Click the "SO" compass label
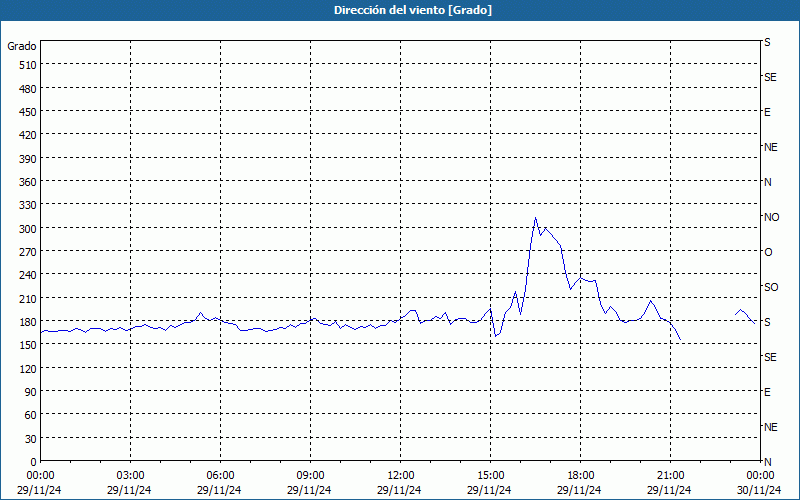The height and width of the screenshot is (500, 800). [x=771, y=288]
